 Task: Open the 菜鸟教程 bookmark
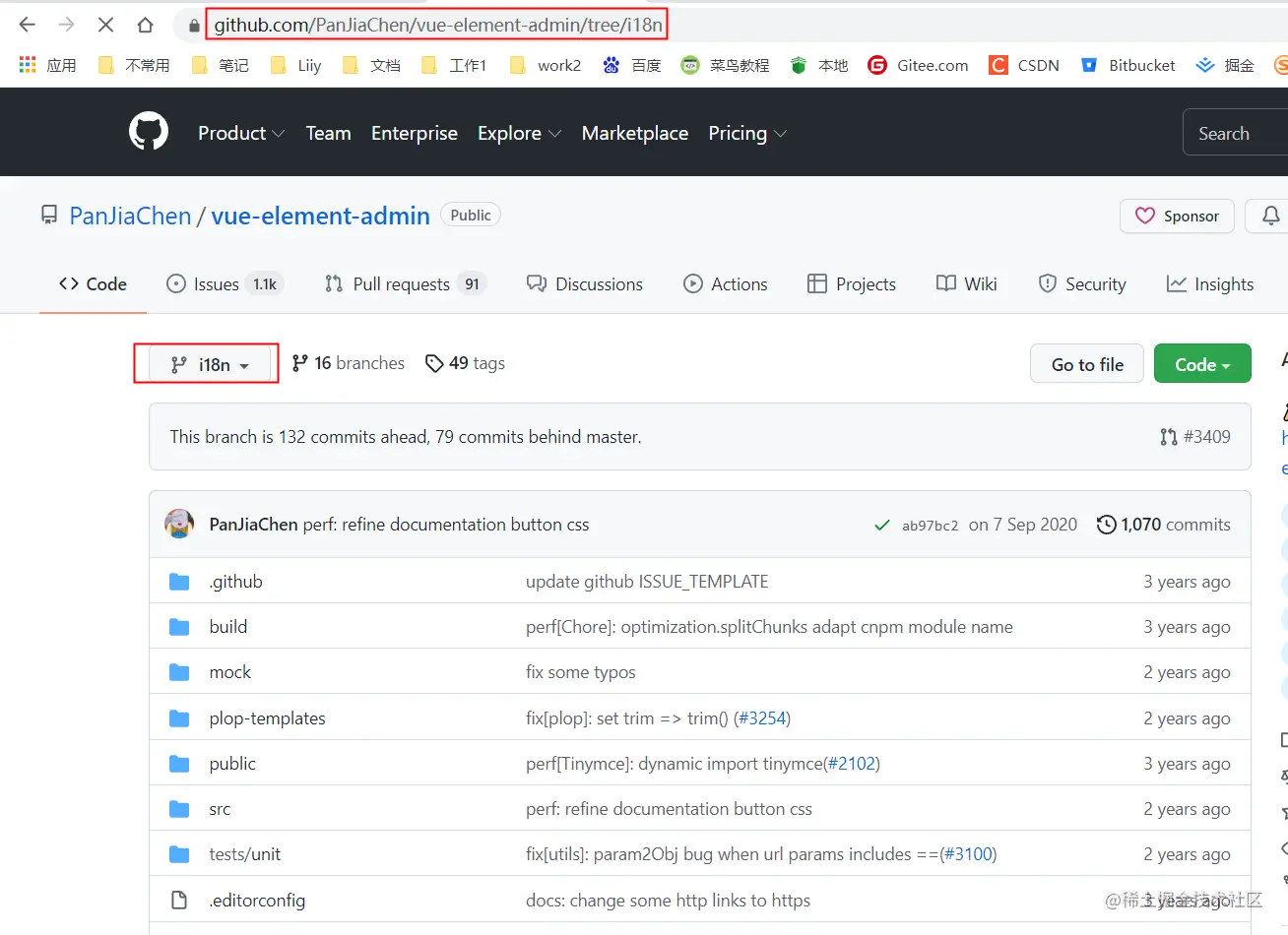[x=725, y=65]
